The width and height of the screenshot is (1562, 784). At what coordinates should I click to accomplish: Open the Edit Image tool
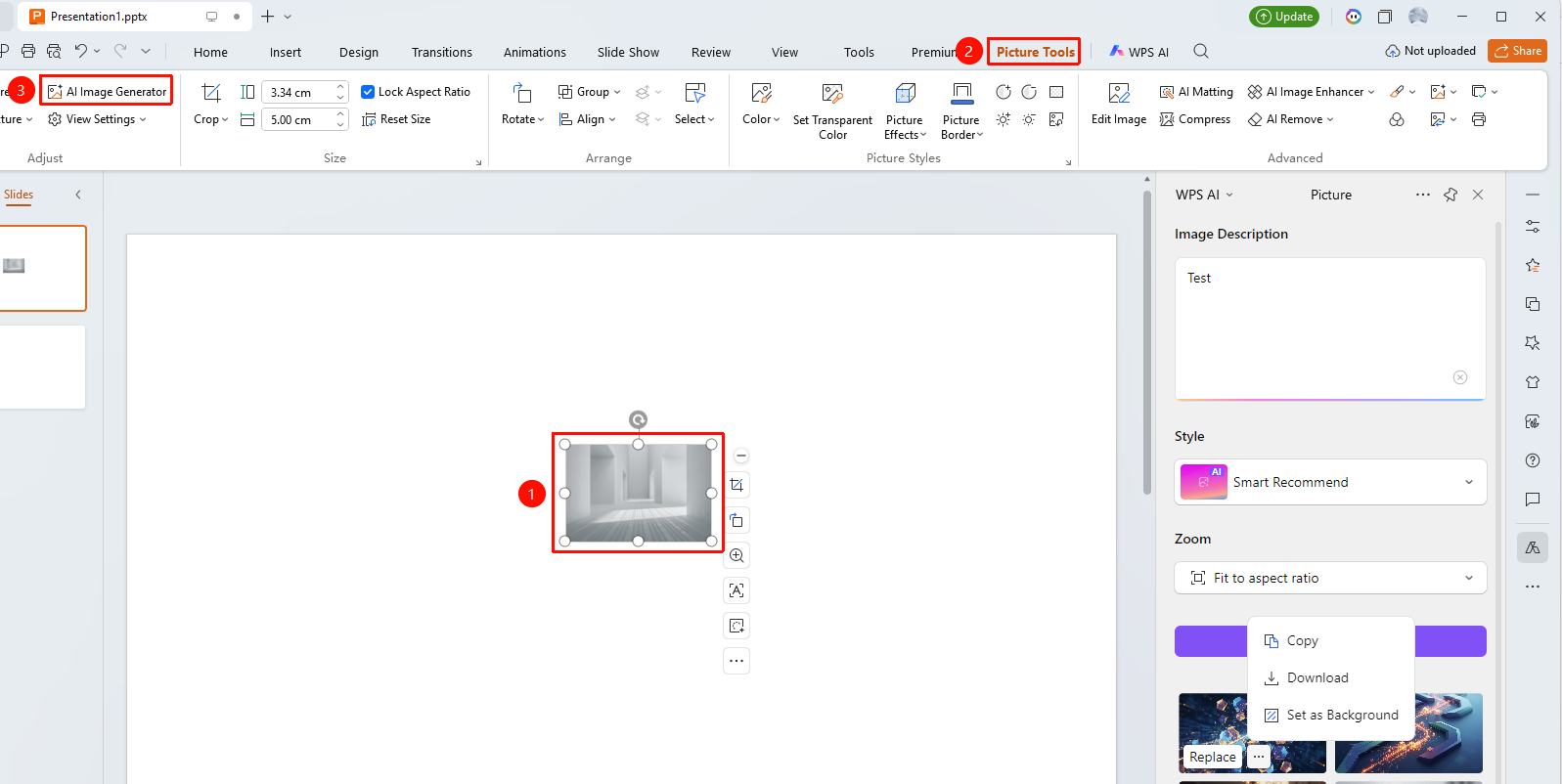[x=1119, y=105]
